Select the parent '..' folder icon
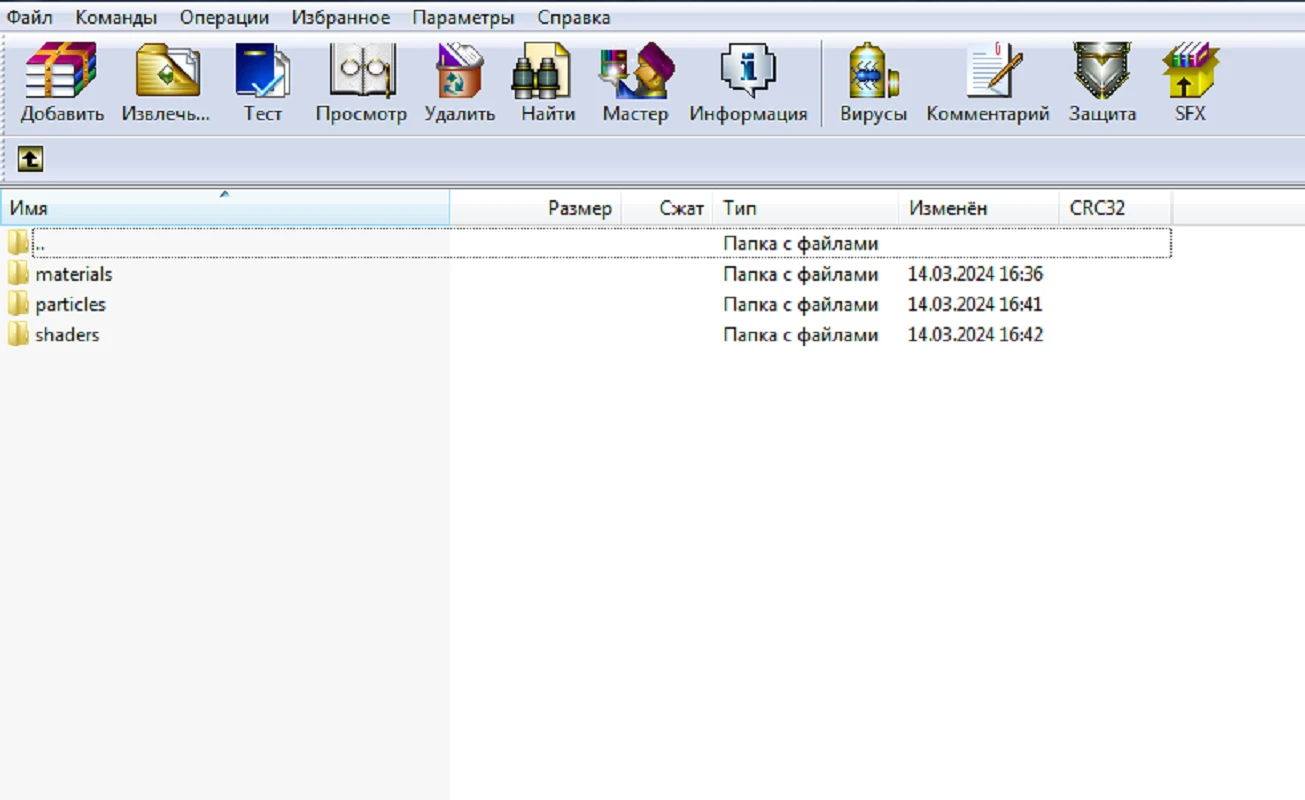This screenshot has width=1305, height=800. click(x=18, y=243)
